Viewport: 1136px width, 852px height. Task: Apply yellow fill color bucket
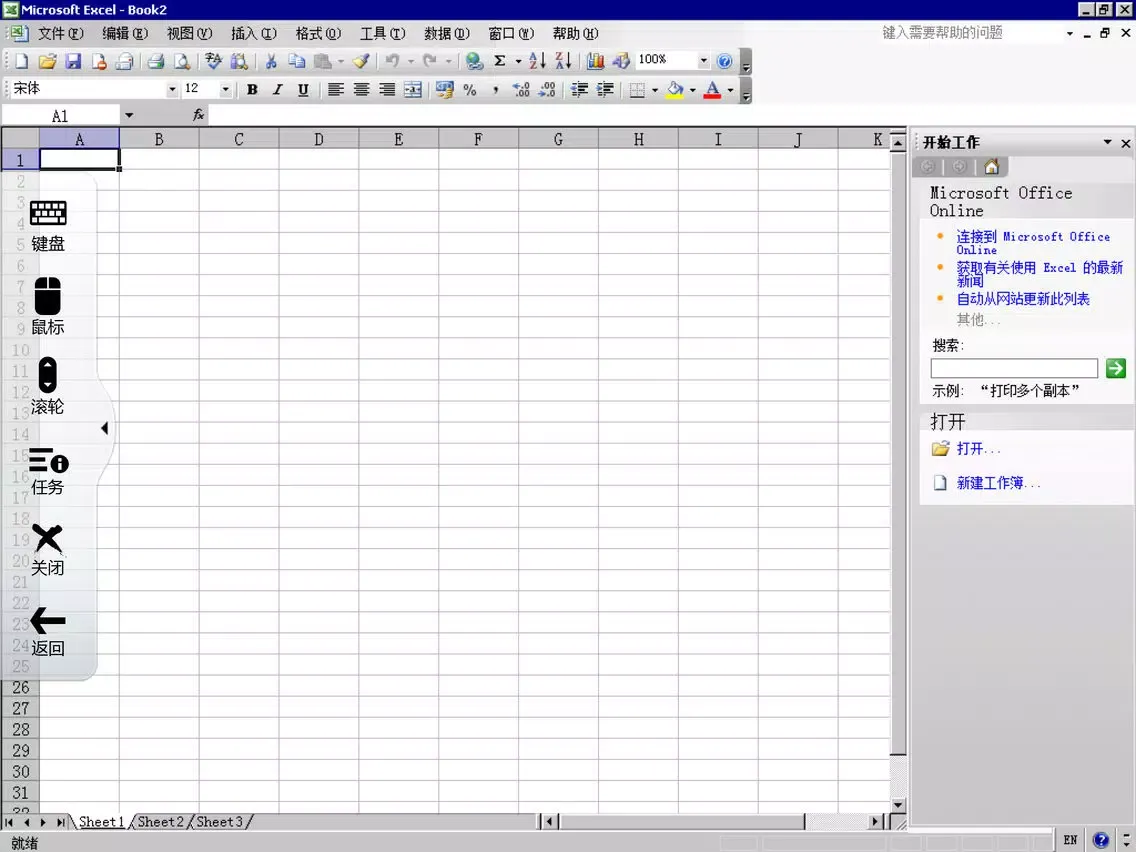click(x=674, y=90)
